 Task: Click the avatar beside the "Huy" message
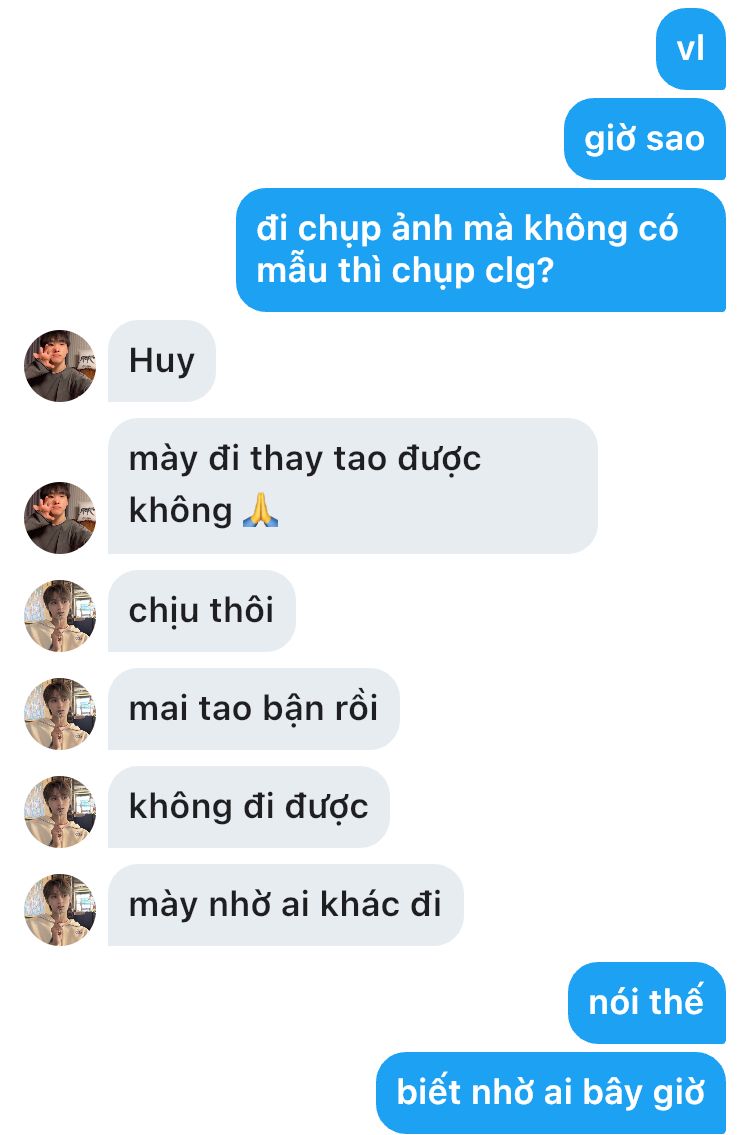tap(60, 366)
